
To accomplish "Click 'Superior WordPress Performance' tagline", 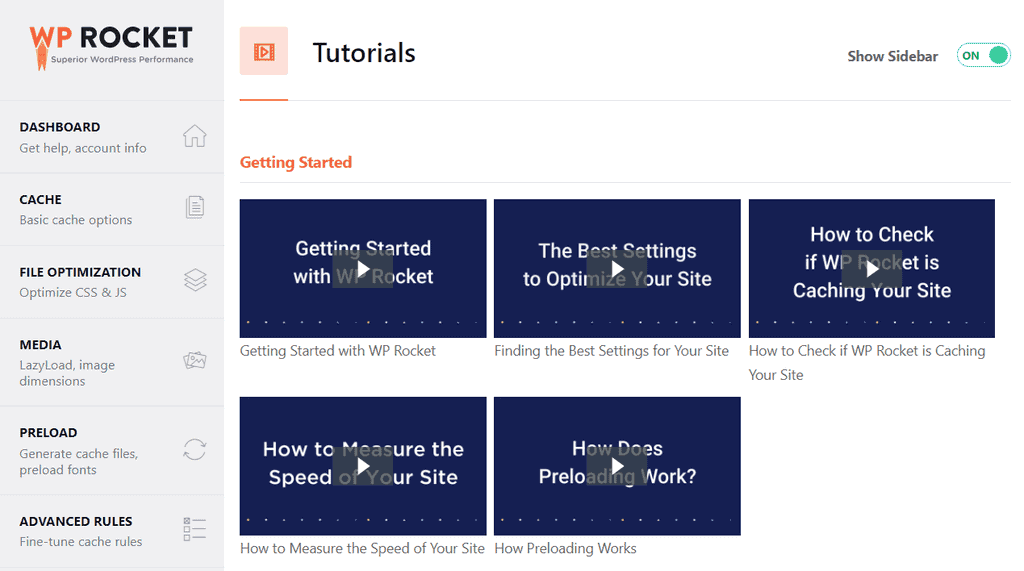I will coord(122,59).
